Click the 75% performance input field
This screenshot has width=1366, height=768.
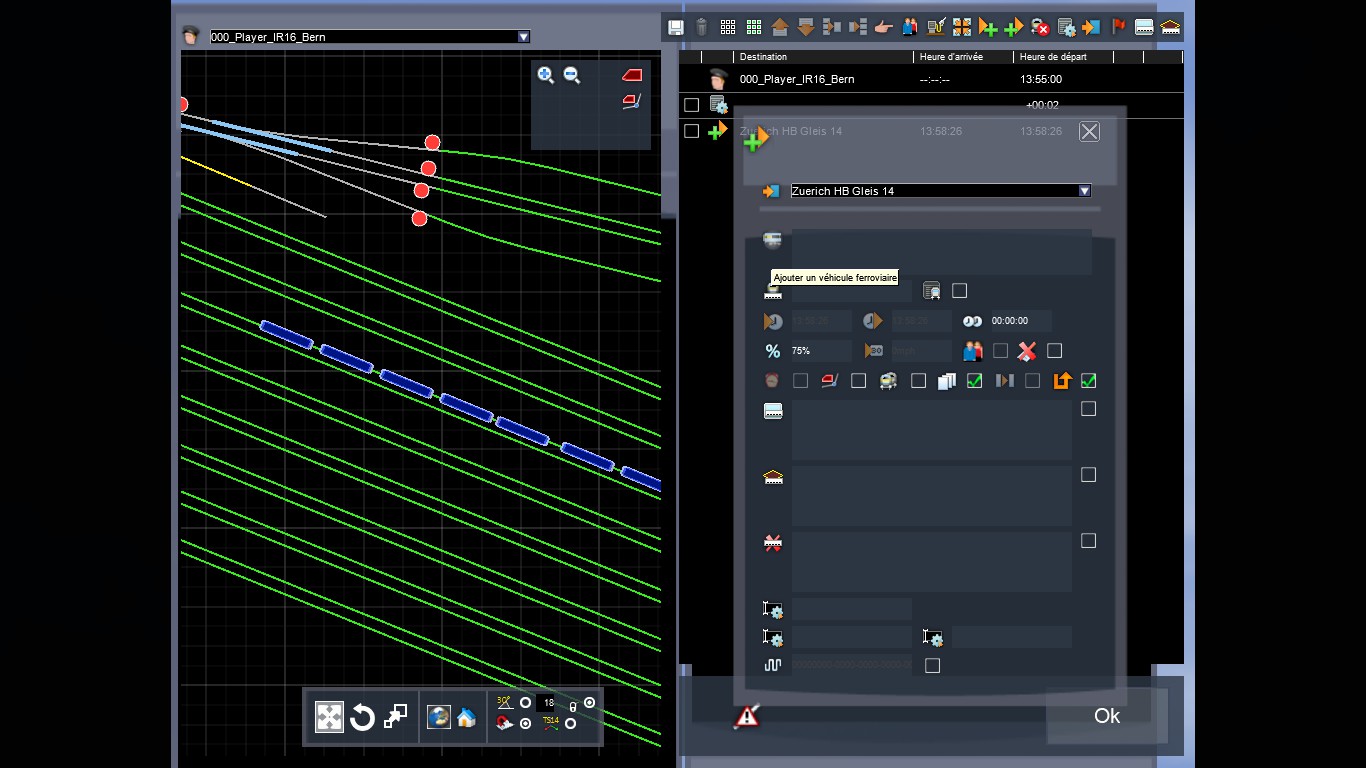click(x=820, y=351)
